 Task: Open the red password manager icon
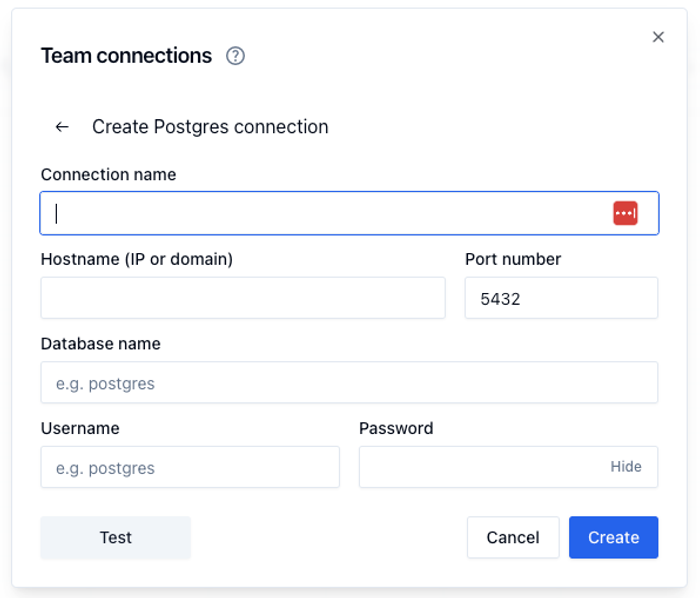pos(625,213)
